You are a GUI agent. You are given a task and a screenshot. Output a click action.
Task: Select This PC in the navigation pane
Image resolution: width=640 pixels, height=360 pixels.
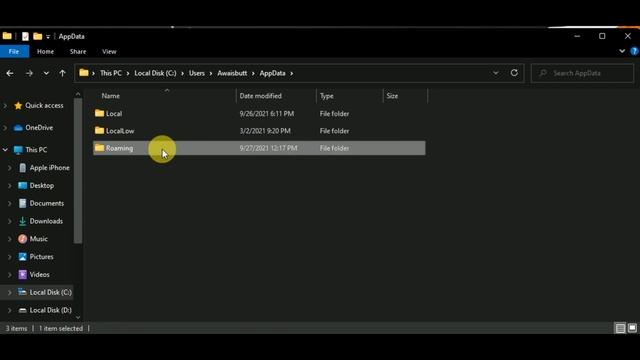tap(36, 150)
